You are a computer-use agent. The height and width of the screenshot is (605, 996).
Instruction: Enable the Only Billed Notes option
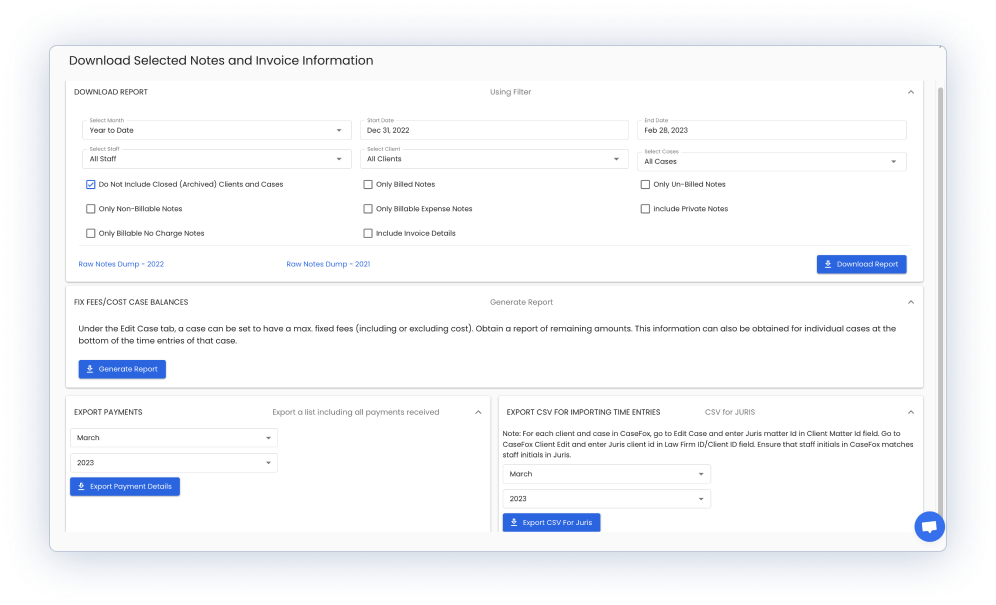tap(368, 184)
